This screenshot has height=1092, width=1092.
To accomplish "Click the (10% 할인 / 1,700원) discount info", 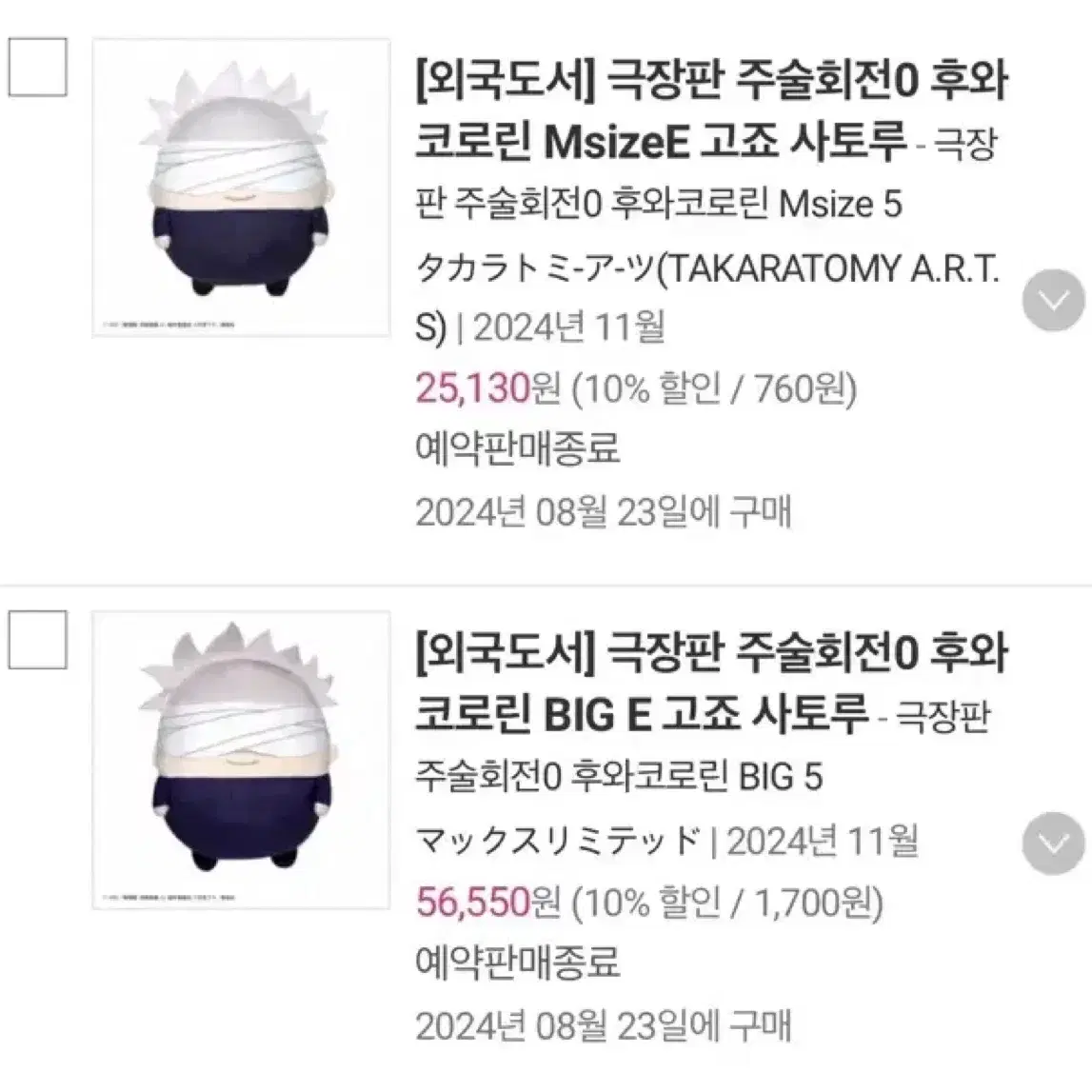I will 727,902.
